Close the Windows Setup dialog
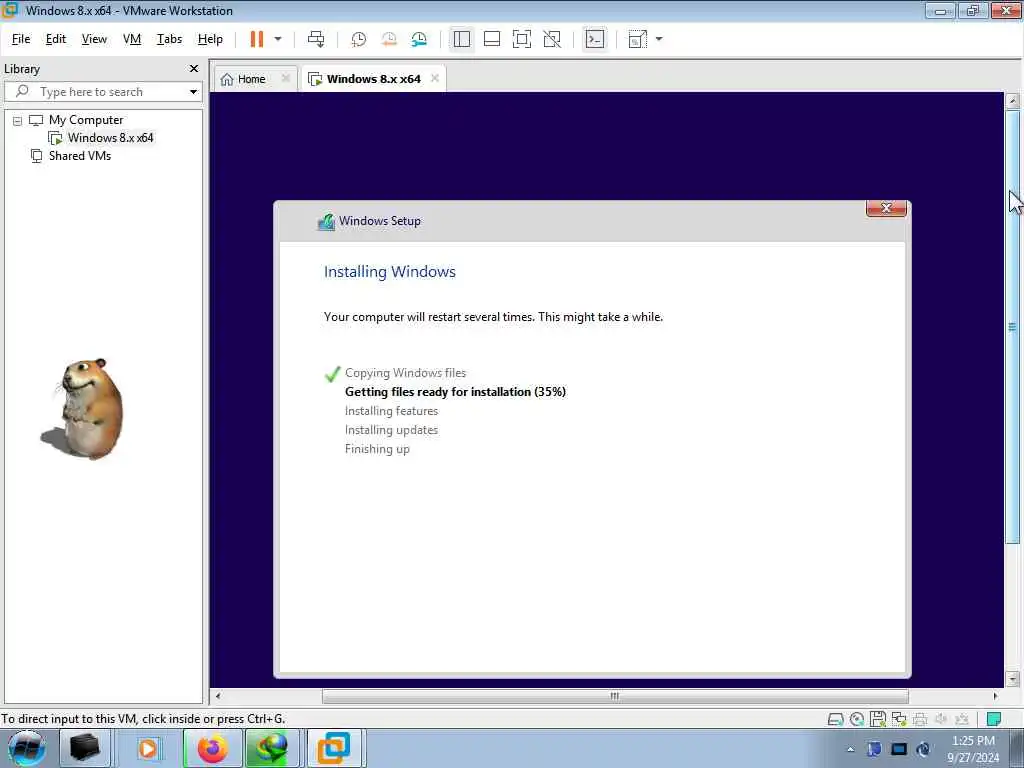The width and height of the screenshot is (1024, 768). click(886, 208)
